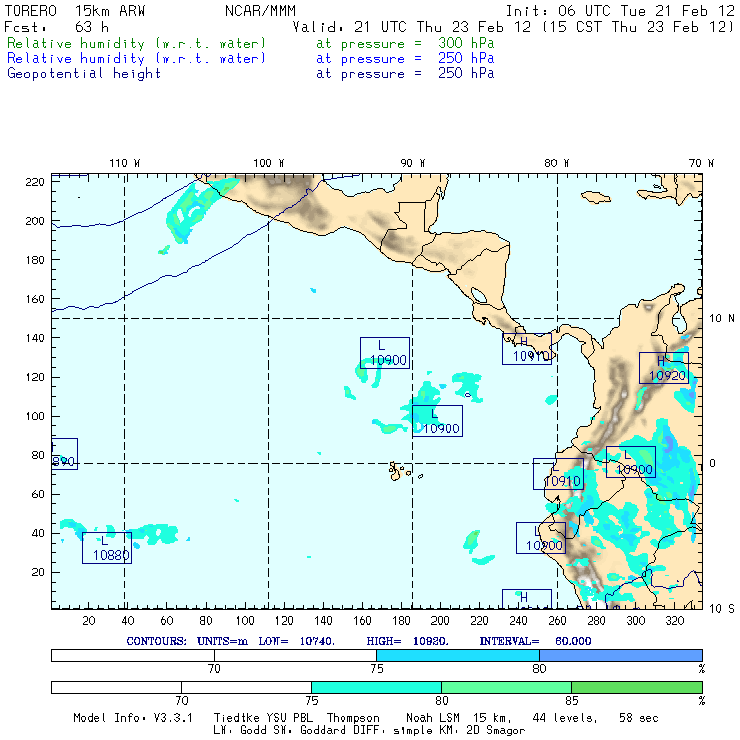Select the 300 tick label on bottom axis
This screenshot has width=740, height=740.
point(636,620)
